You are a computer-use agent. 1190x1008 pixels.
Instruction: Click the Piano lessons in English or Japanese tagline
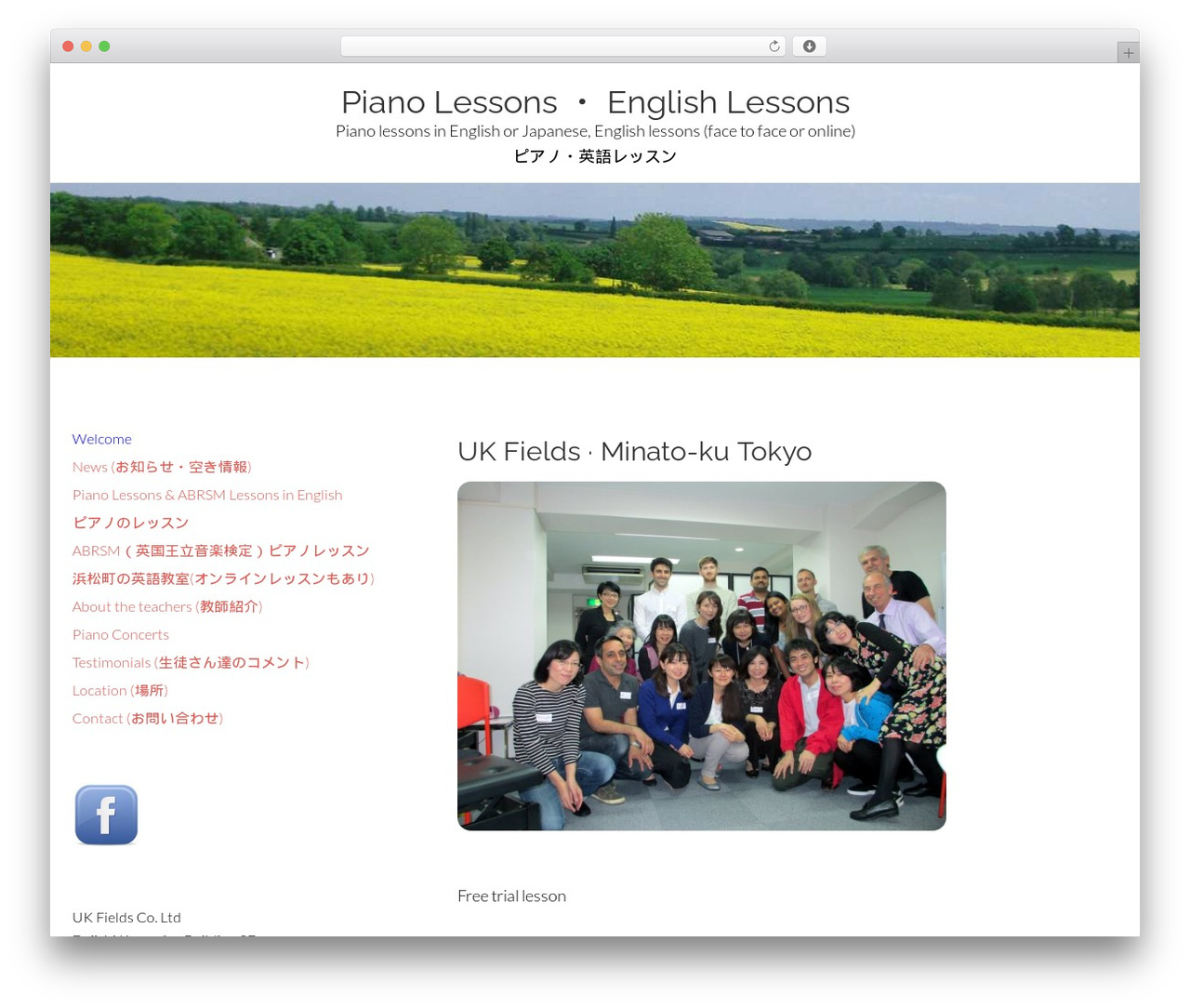[x=595, y=131]
